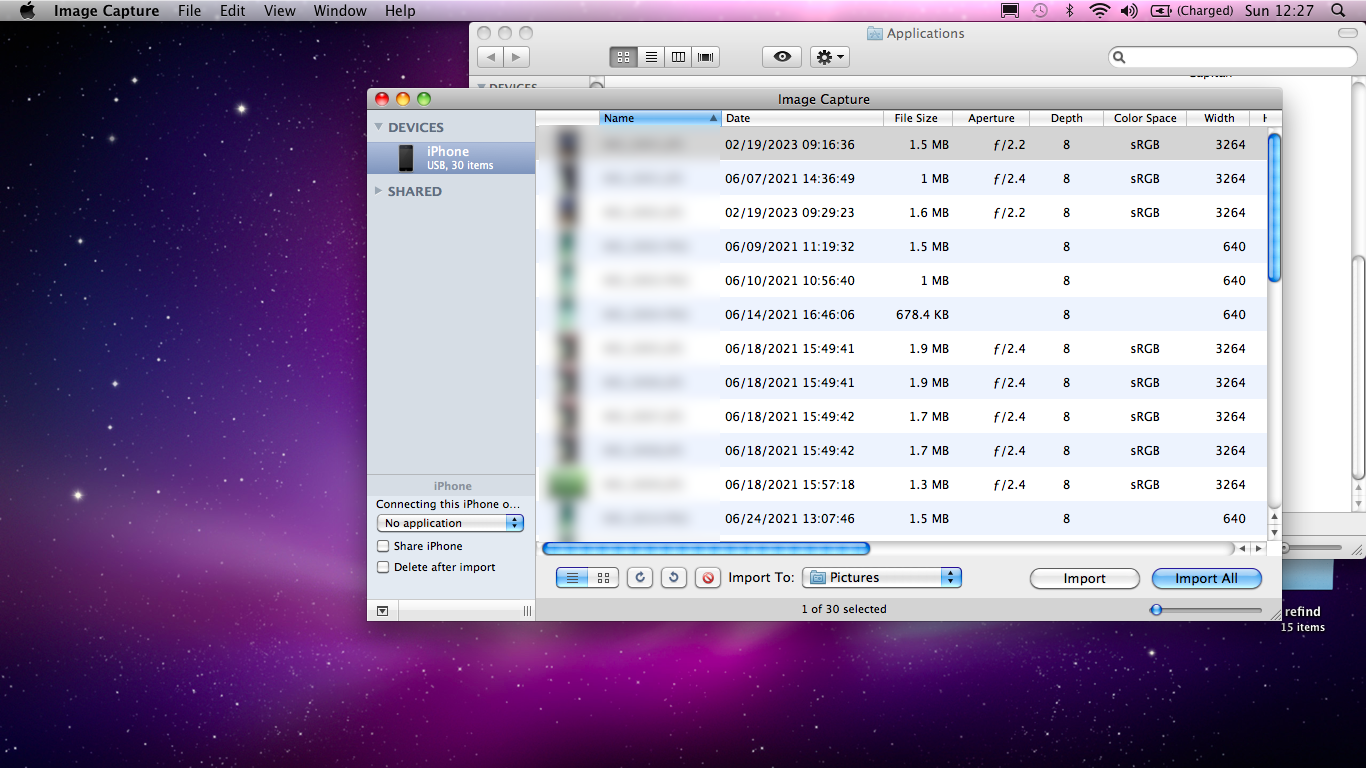The height and width of the screenshot is (768, 1366).
Task: Open Spotlight search magnifier
Action: [x=1339, y=11]
